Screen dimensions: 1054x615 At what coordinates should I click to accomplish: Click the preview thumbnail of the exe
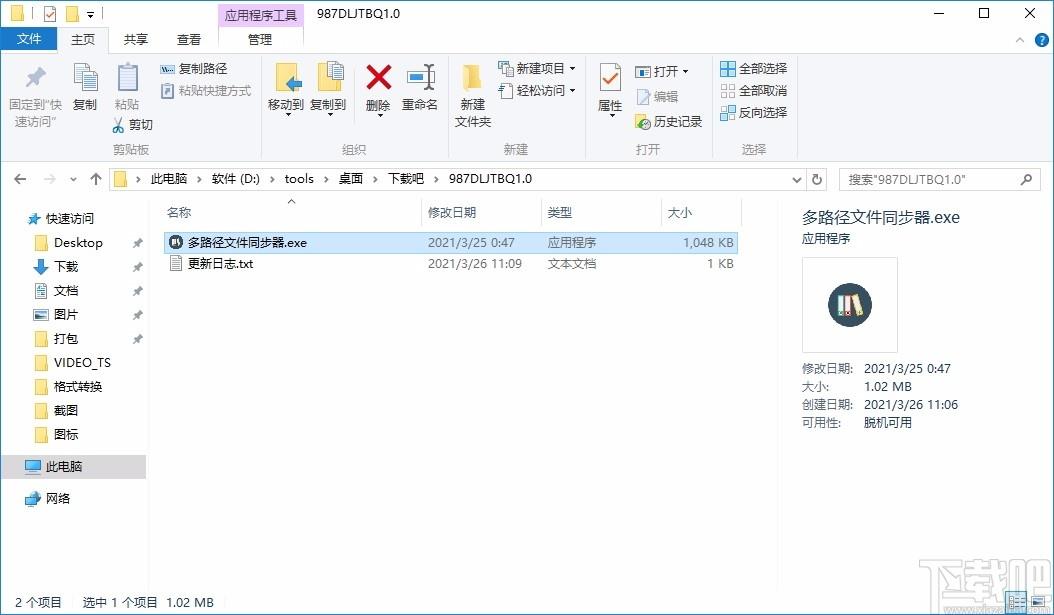(x=850, y=304)
